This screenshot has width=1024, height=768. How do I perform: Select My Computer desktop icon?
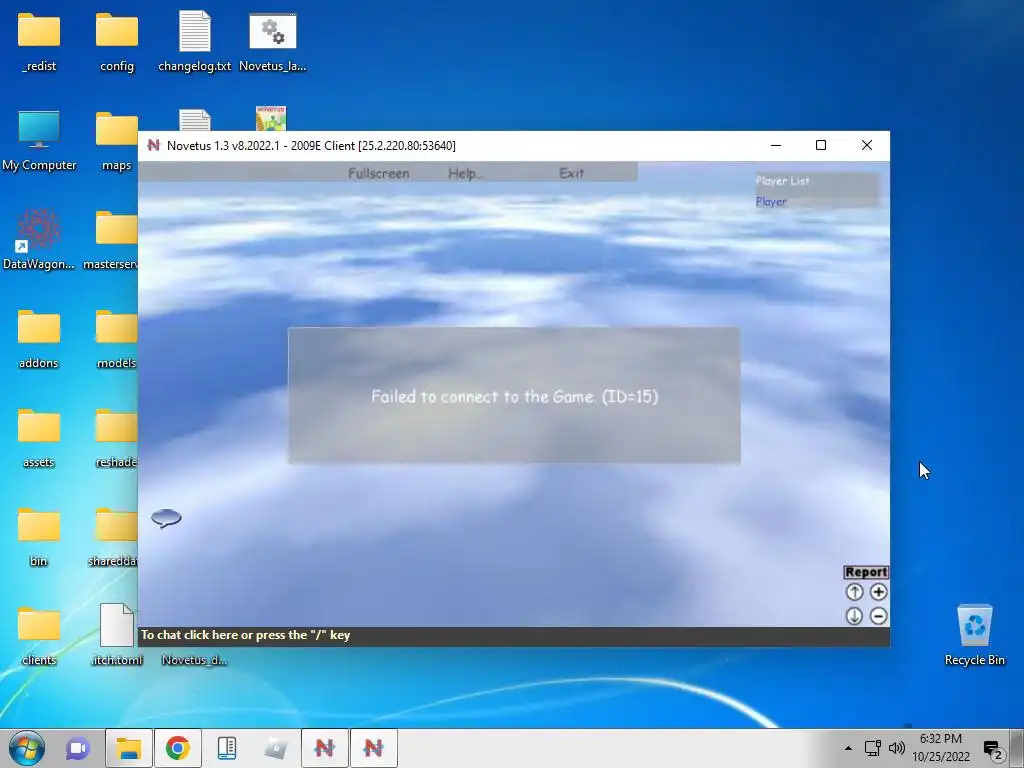39,141
